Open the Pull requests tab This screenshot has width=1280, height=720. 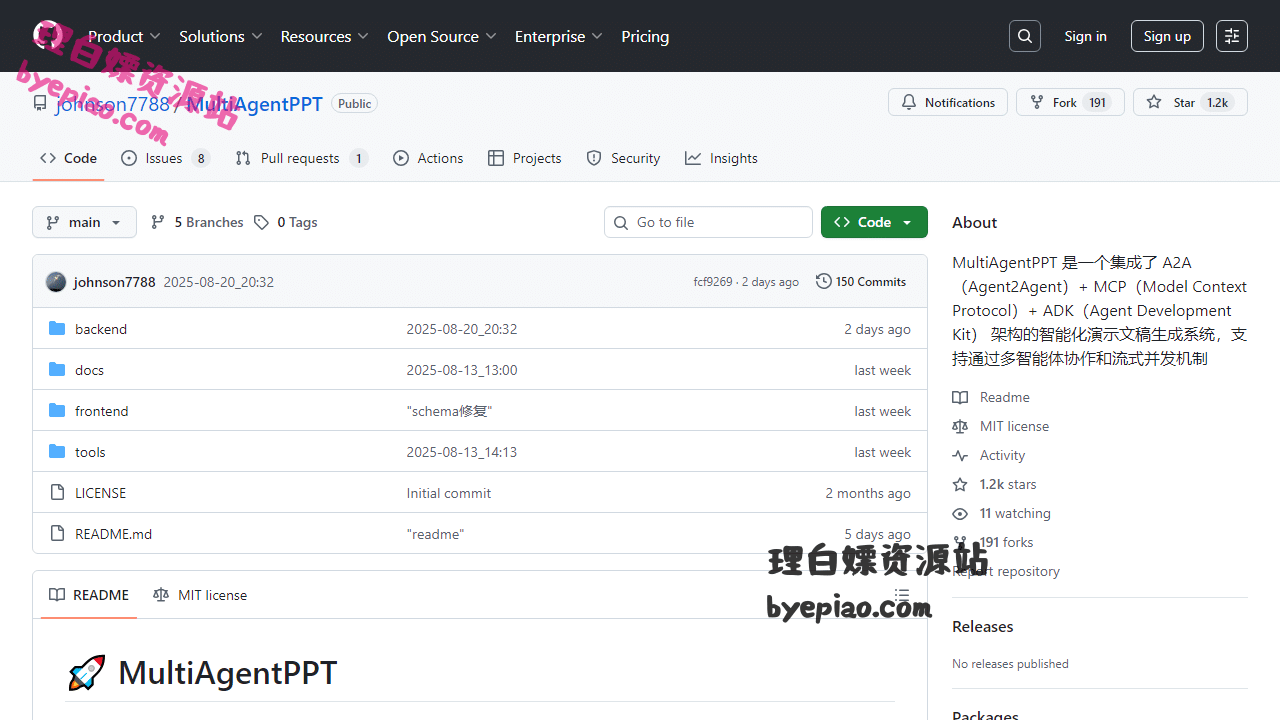click(x=301, y=158)
